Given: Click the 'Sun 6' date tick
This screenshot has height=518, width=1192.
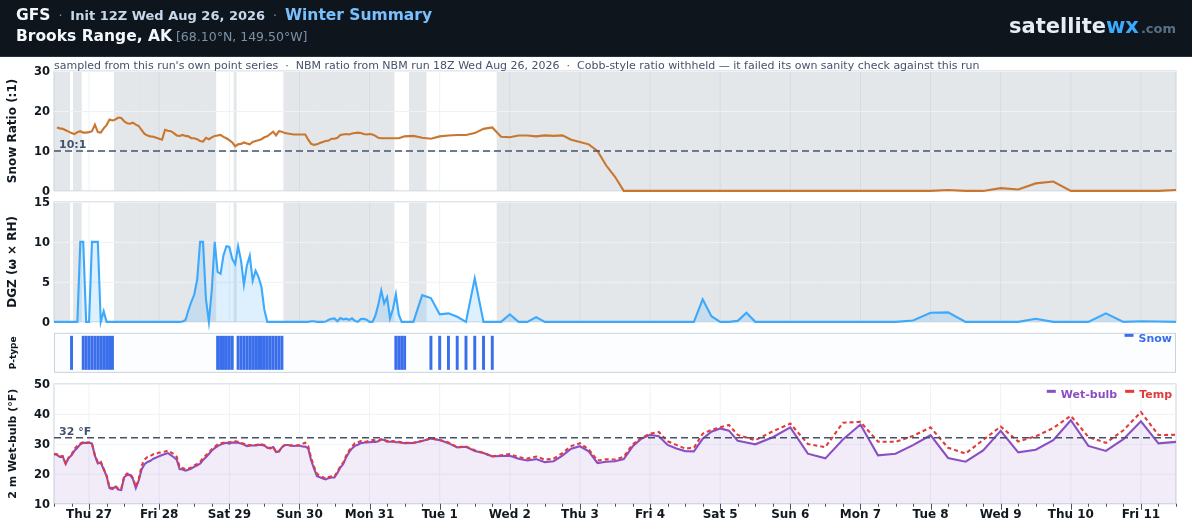Looking at the screenshot, I should (791, 513).
